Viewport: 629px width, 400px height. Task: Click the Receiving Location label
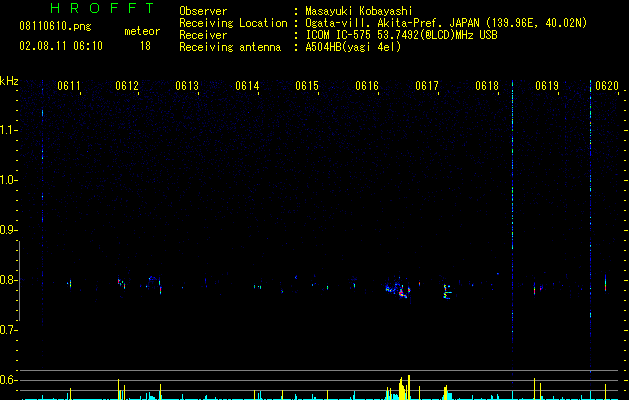click(x=233, y=23)
